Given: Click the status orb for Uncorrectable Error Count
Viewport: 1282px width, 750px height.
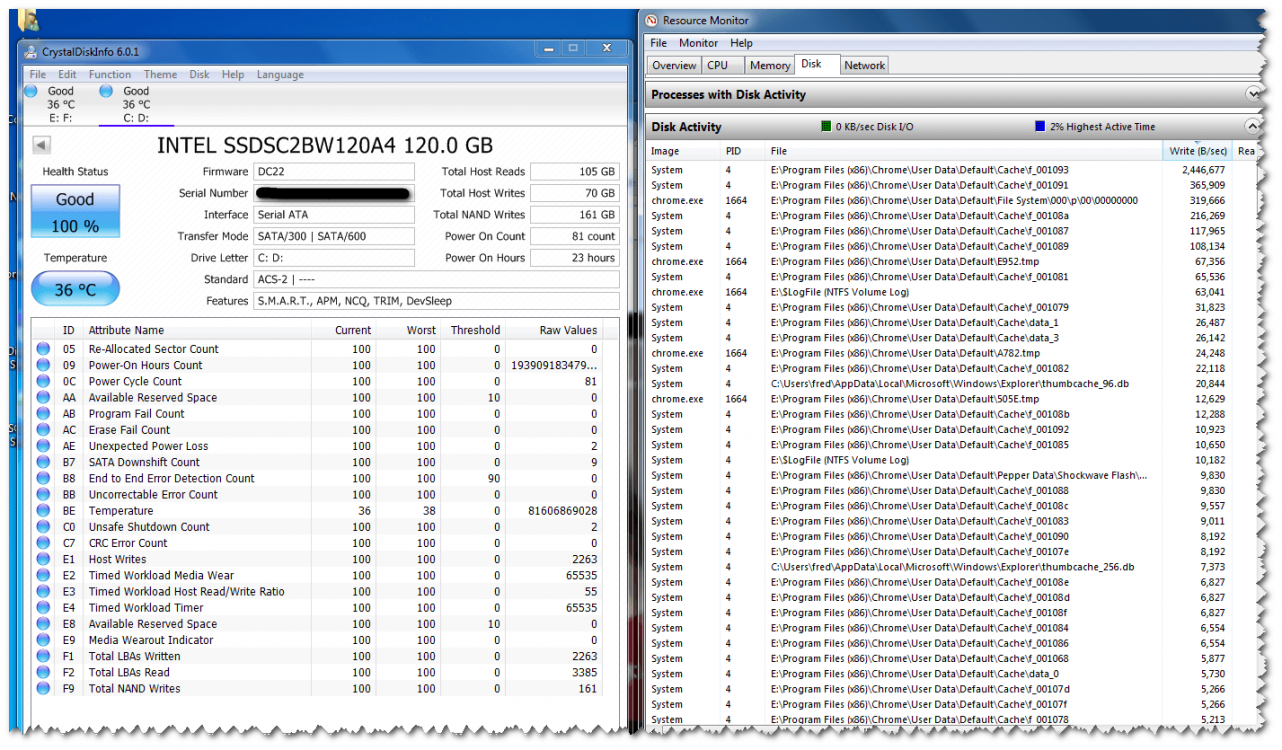Looking at the screenshot, I should [x=43, y=495].
